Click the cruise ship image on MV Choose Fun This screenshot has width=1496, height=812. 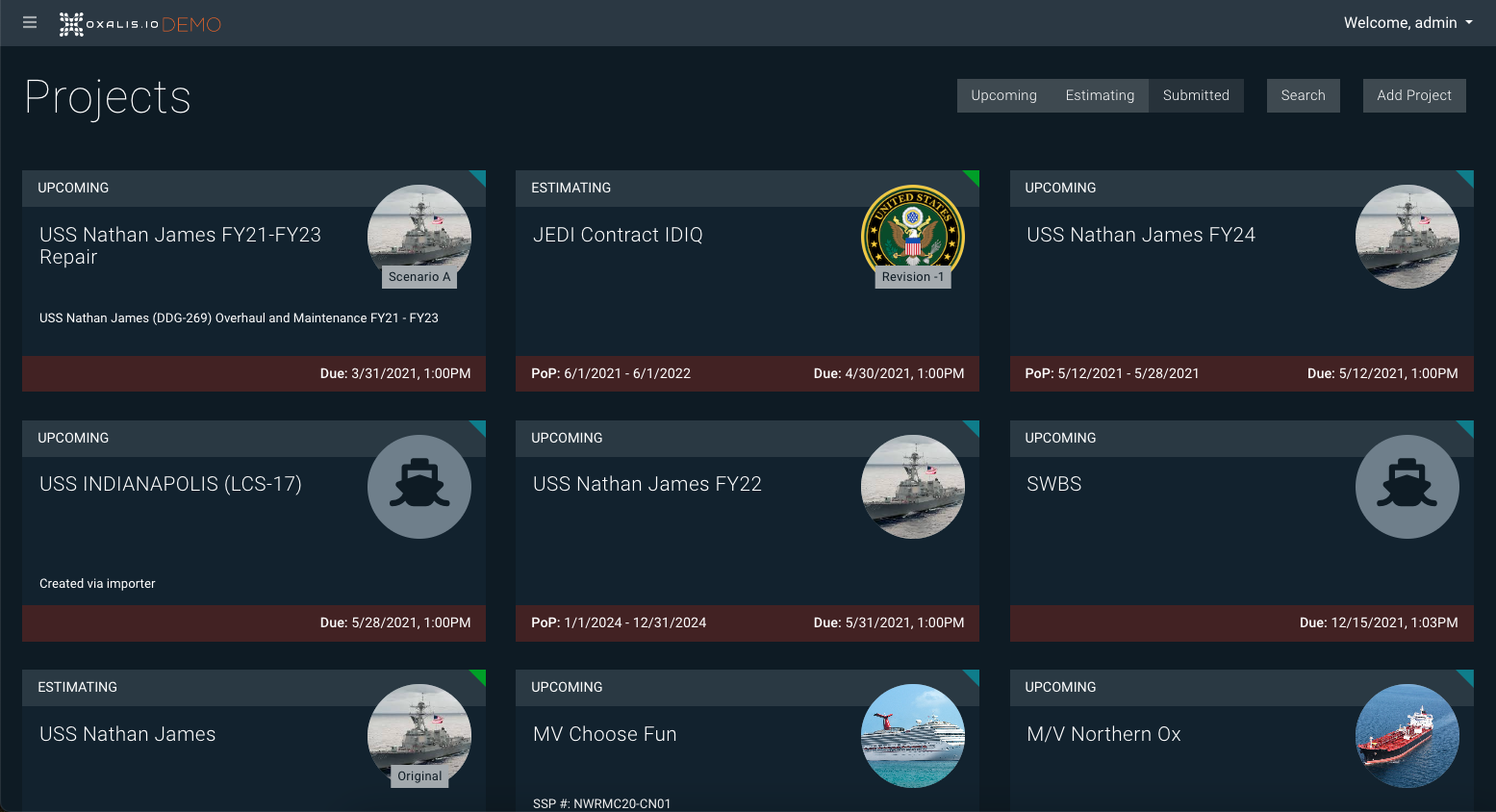click(x=912, y=735)
